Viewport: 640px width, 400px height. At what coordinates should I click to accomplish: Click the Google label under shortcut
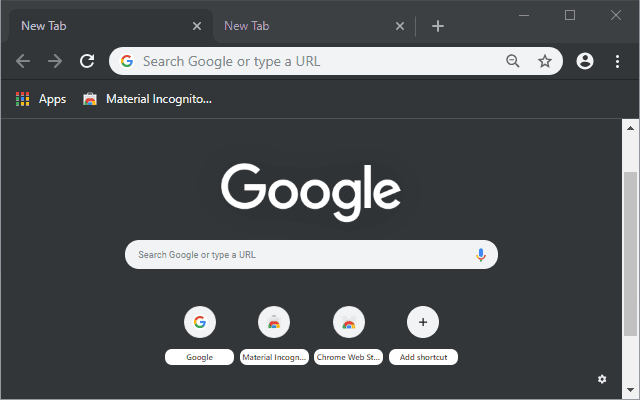point(200,357)
